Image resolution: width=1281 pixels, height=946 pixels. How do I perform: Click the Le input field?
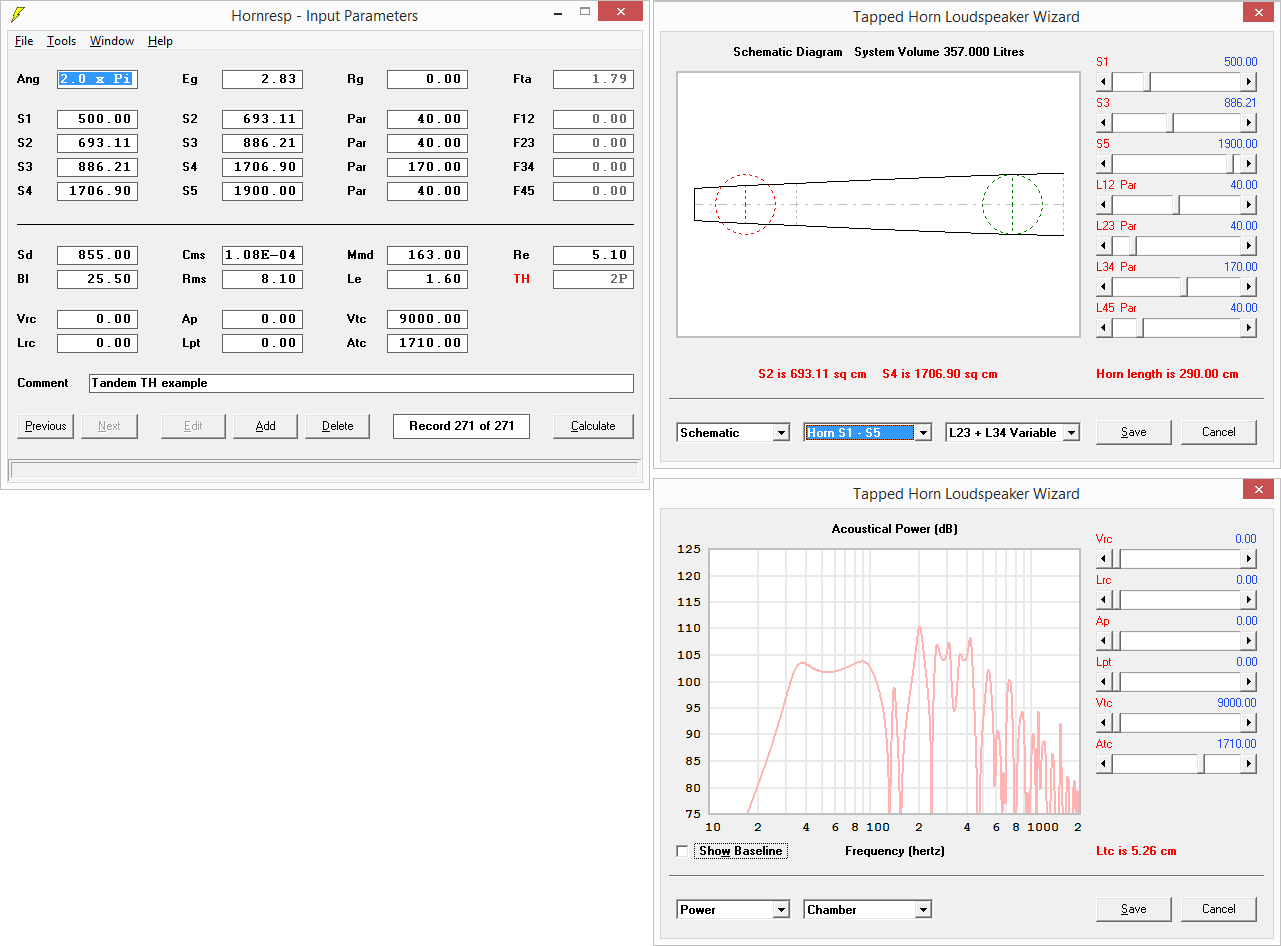(427, 279)
